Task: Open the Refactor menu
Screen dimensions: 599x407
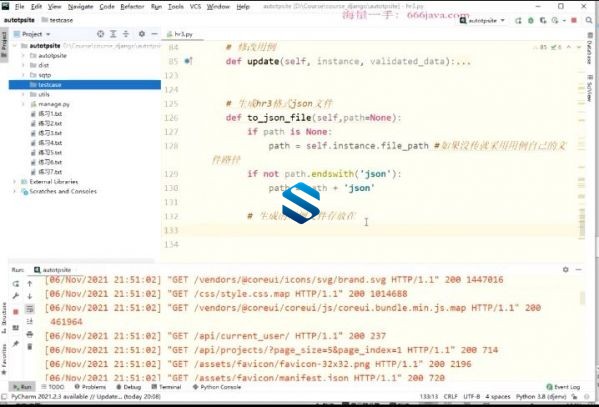Action: pyautogui.click(x=132, y=6)
